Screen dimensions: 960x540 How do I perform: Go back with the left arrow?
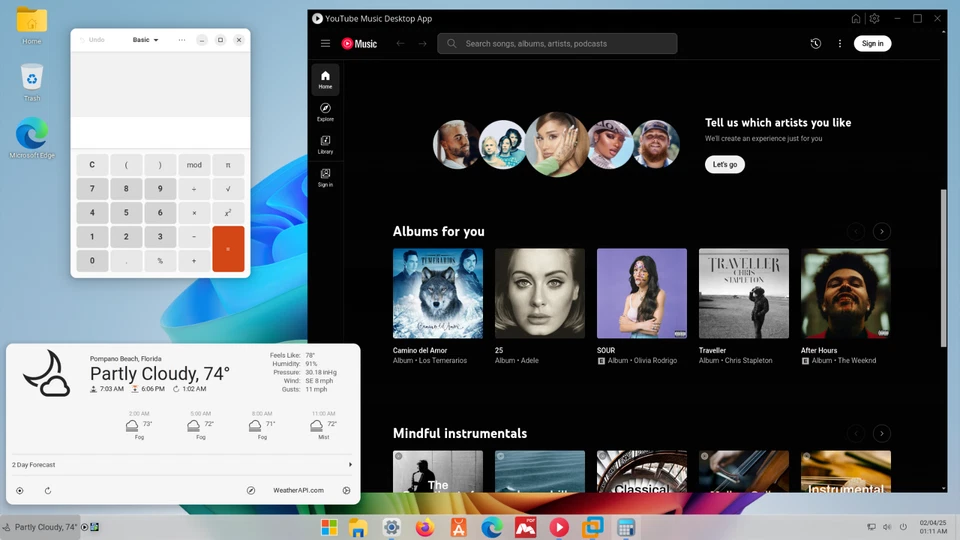(400, 43)
